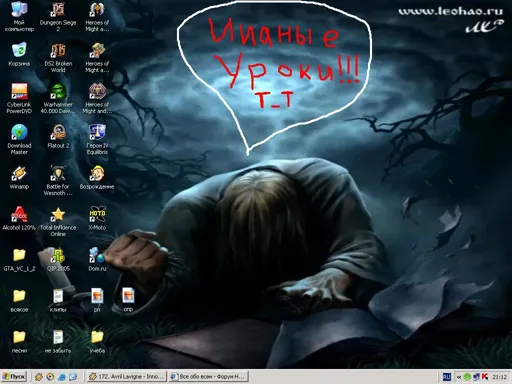
Task: Open Download Master
Action: pyautogui.click(x=19, y=139)
